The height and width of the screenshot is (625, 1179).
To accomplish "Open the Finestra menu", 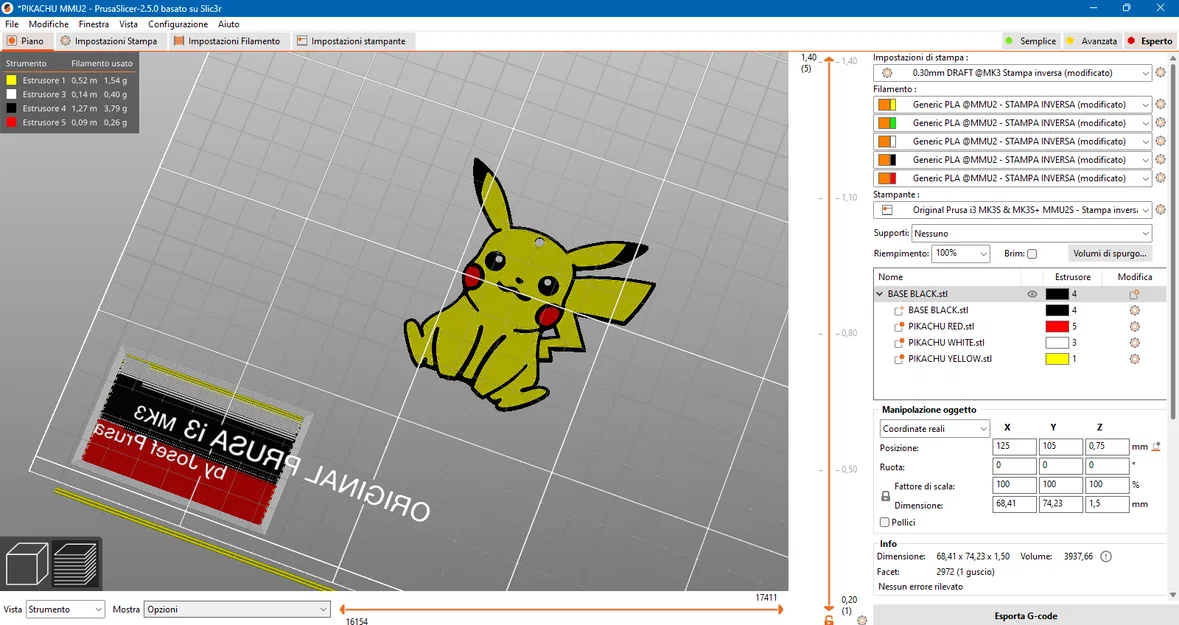I will 93,24.
